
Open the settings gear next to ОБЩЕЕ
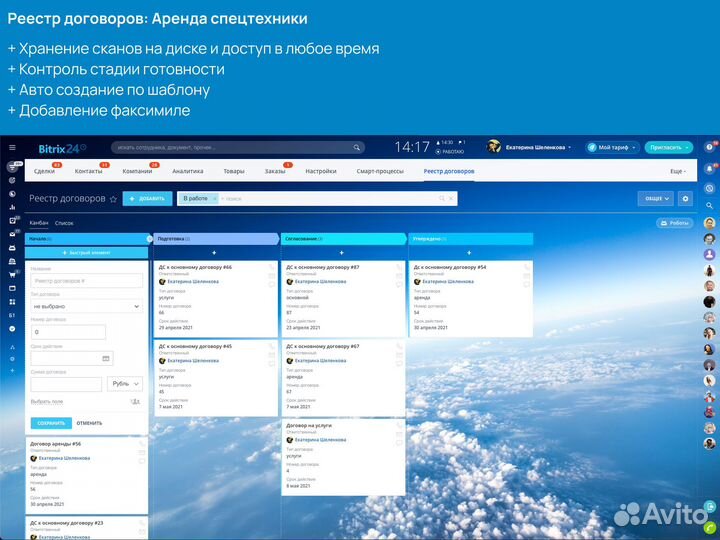(685, 198)
